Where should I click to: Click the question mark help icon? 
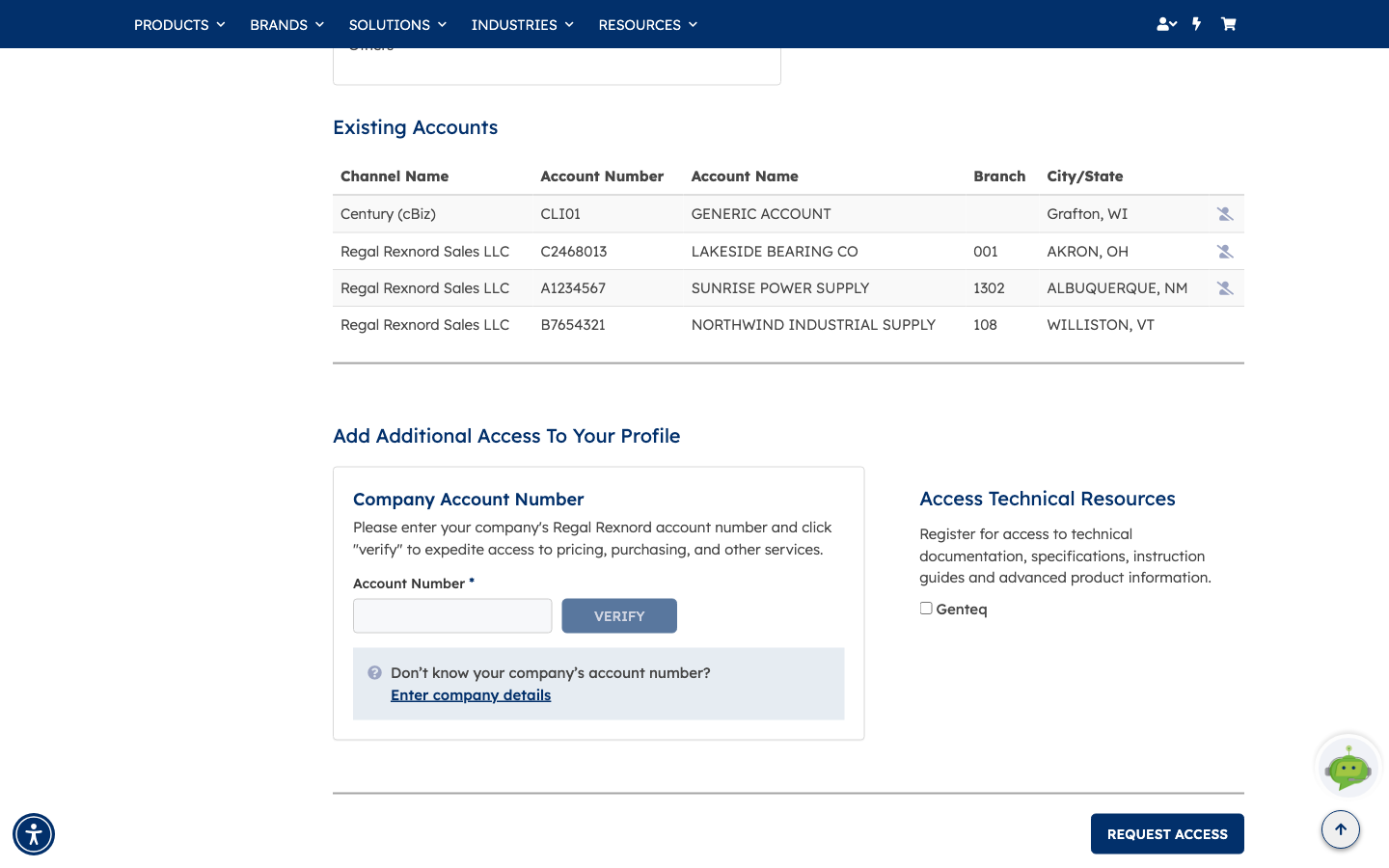pos(374,673)
